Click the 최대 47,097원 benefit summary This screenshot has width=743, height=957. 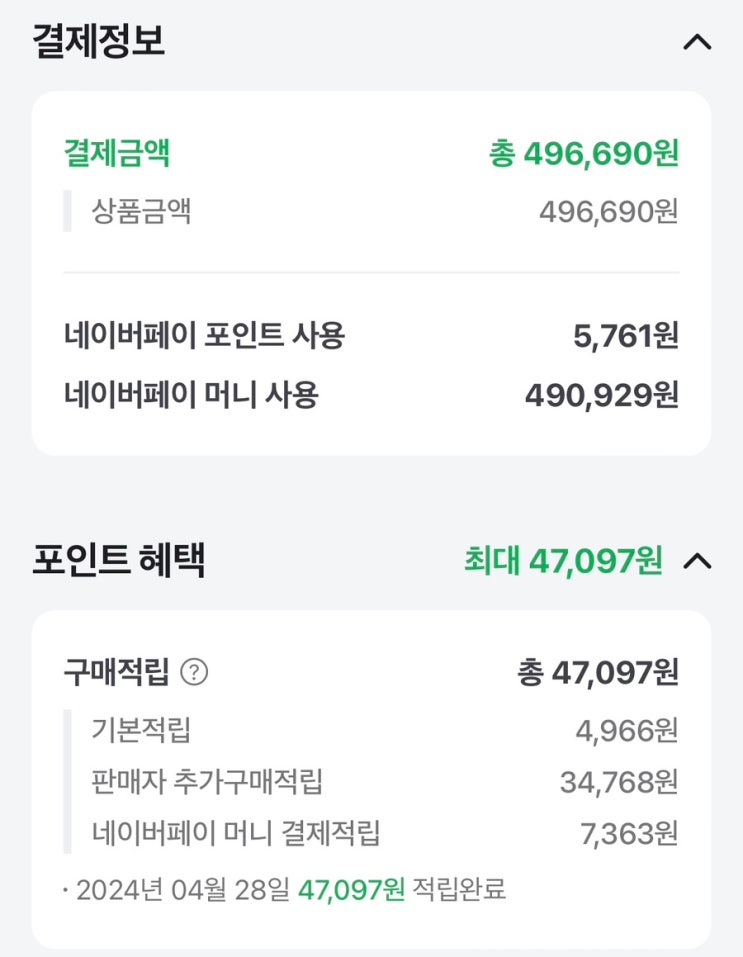pyautogui.click(x=562, y=561)
